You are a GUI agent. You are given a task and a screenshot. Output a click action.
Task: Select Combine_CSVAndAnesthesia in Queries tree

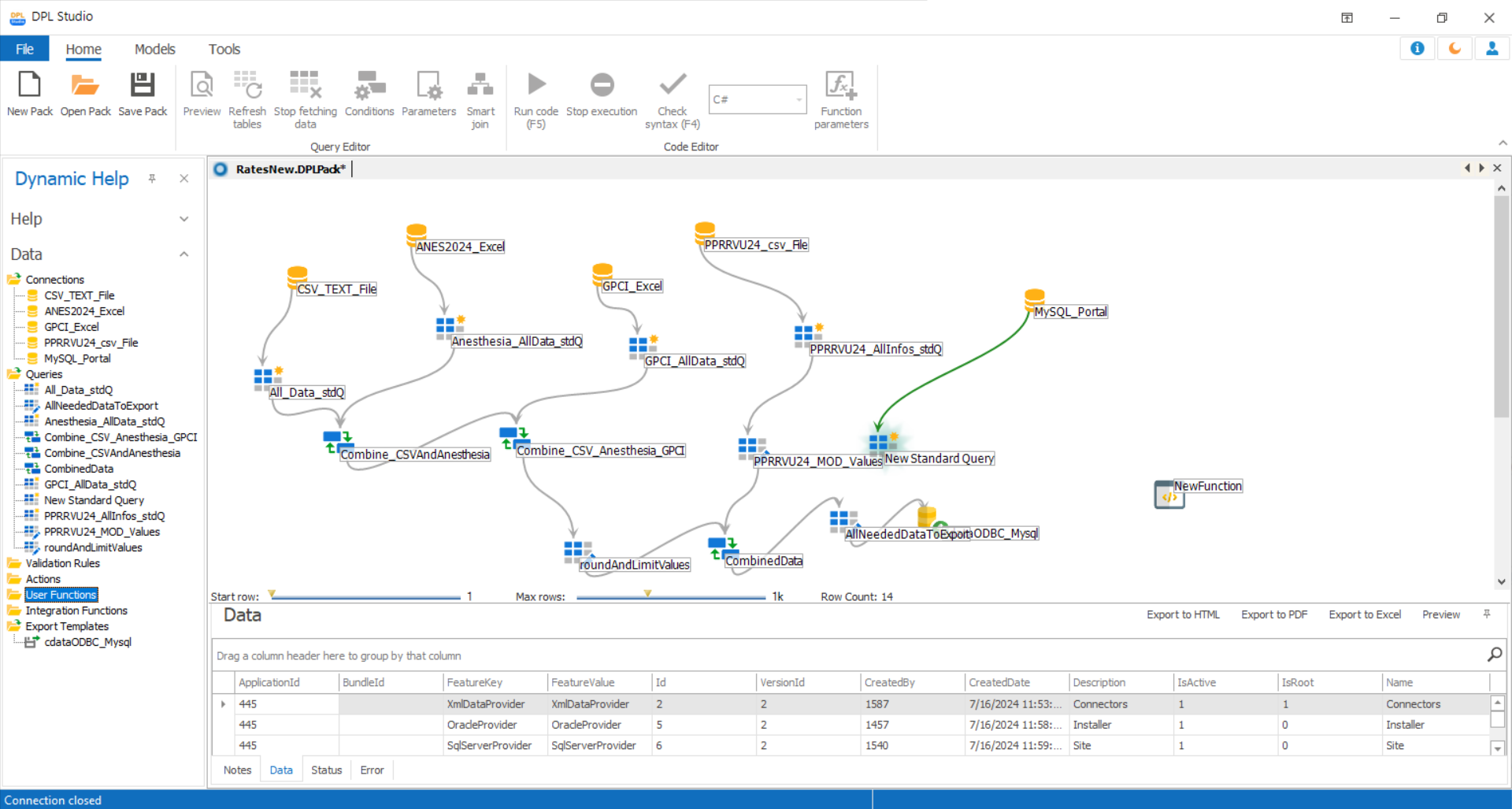click(112, 453)
